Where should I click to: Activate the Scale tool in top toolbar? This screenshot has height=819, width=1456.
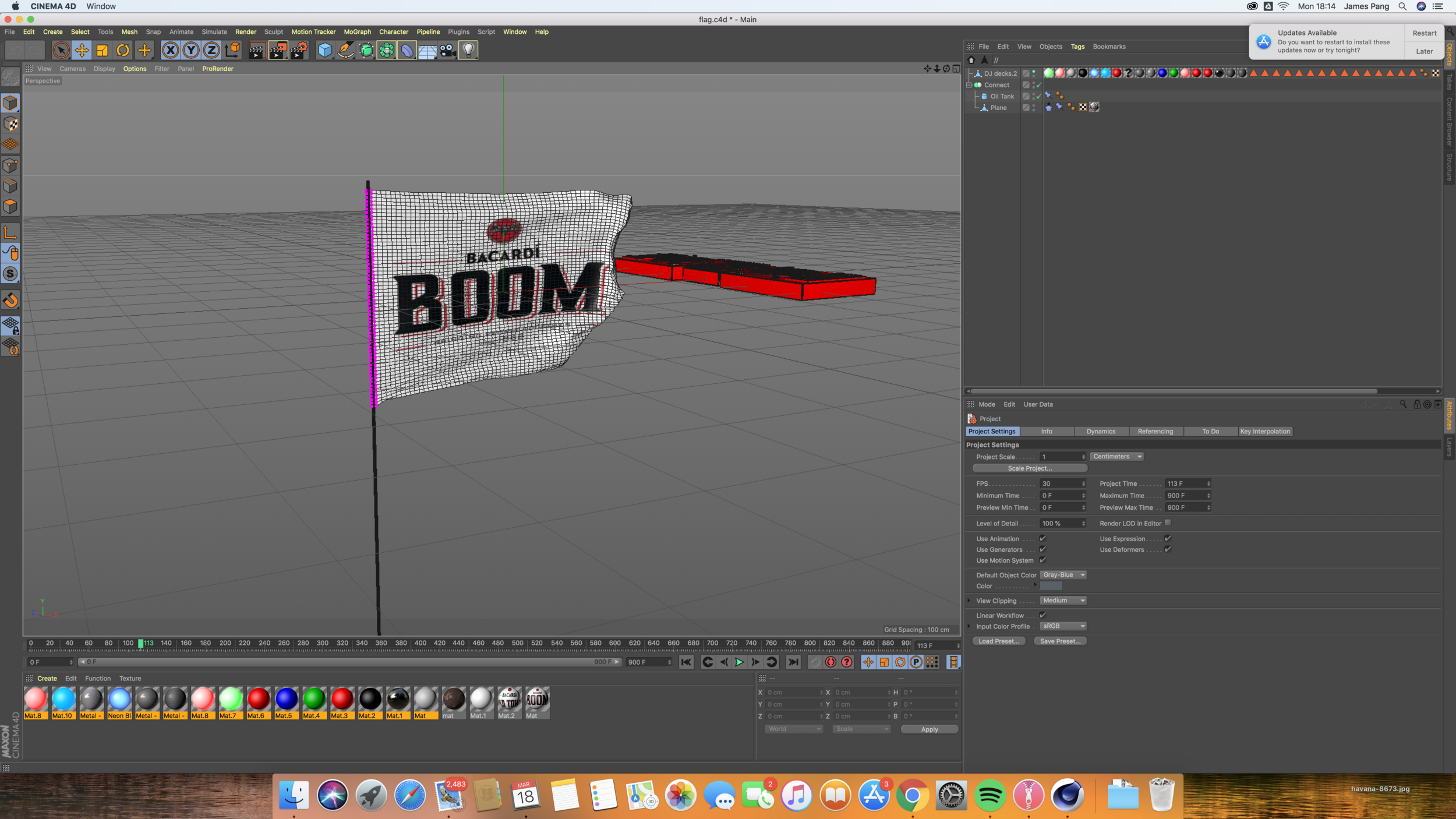(x=103, y=51)
